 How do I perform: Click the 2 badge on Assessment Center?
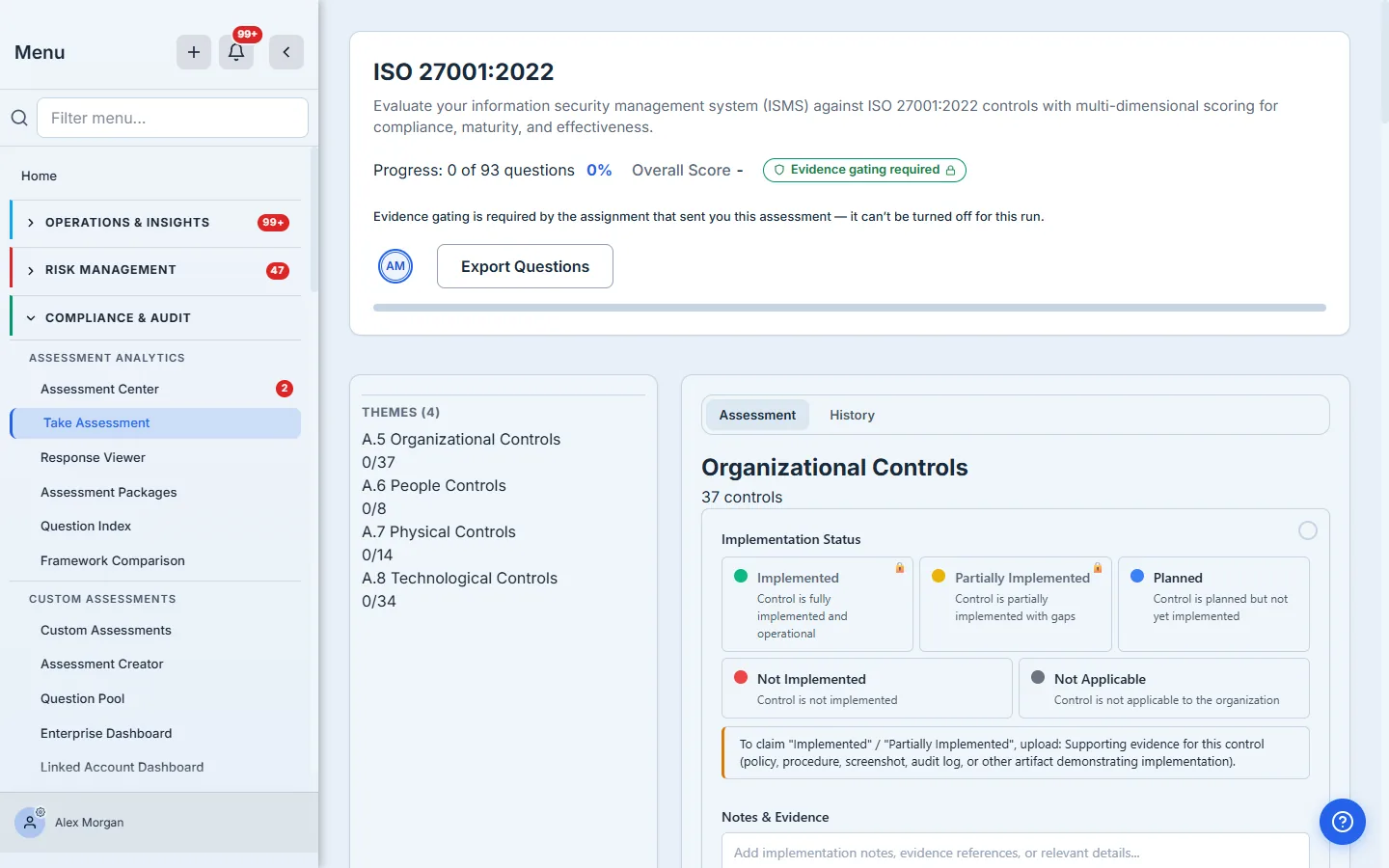click(285, 389)
